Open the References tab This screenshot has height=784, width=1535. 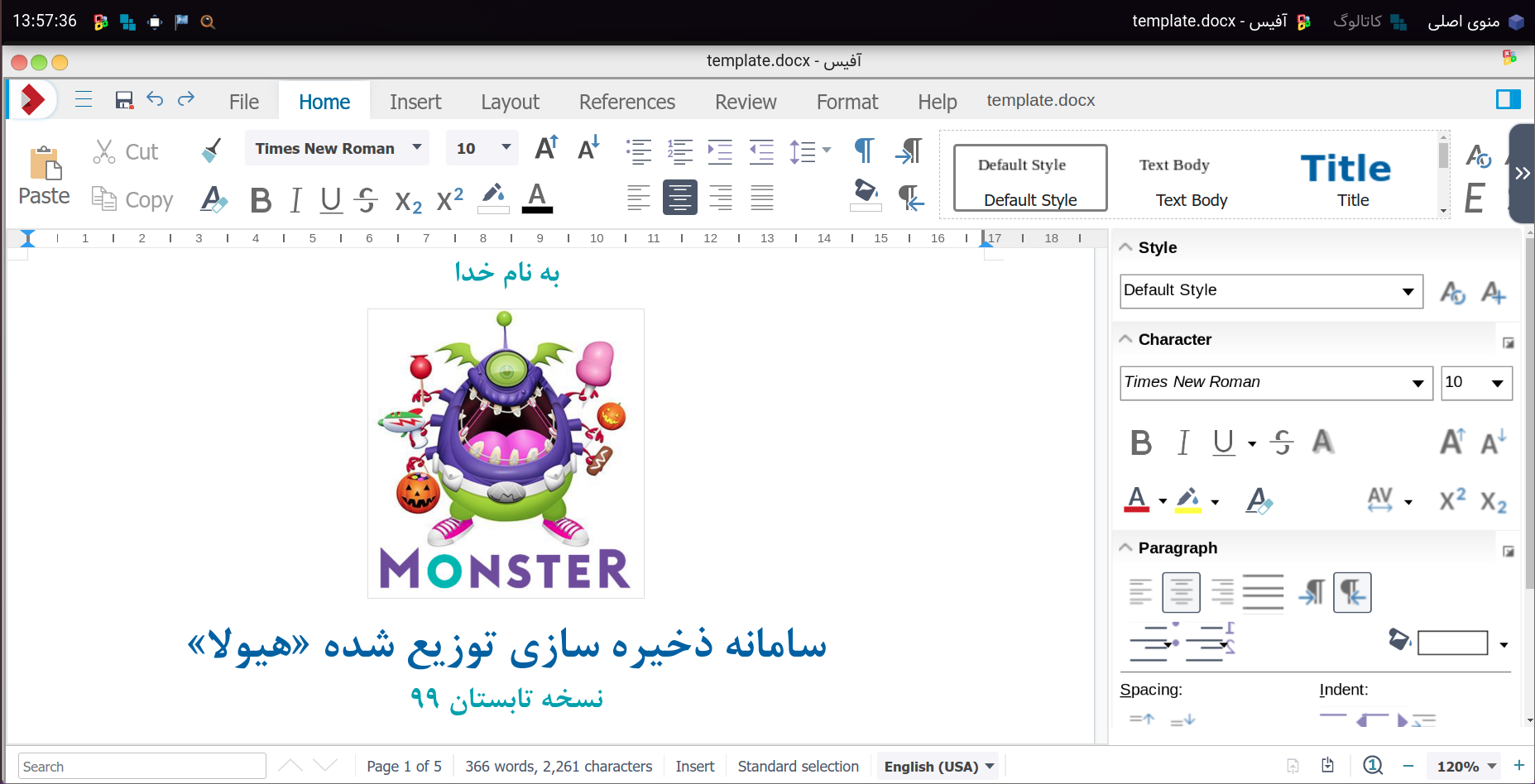pyautogui.click(x=627, y=102)
